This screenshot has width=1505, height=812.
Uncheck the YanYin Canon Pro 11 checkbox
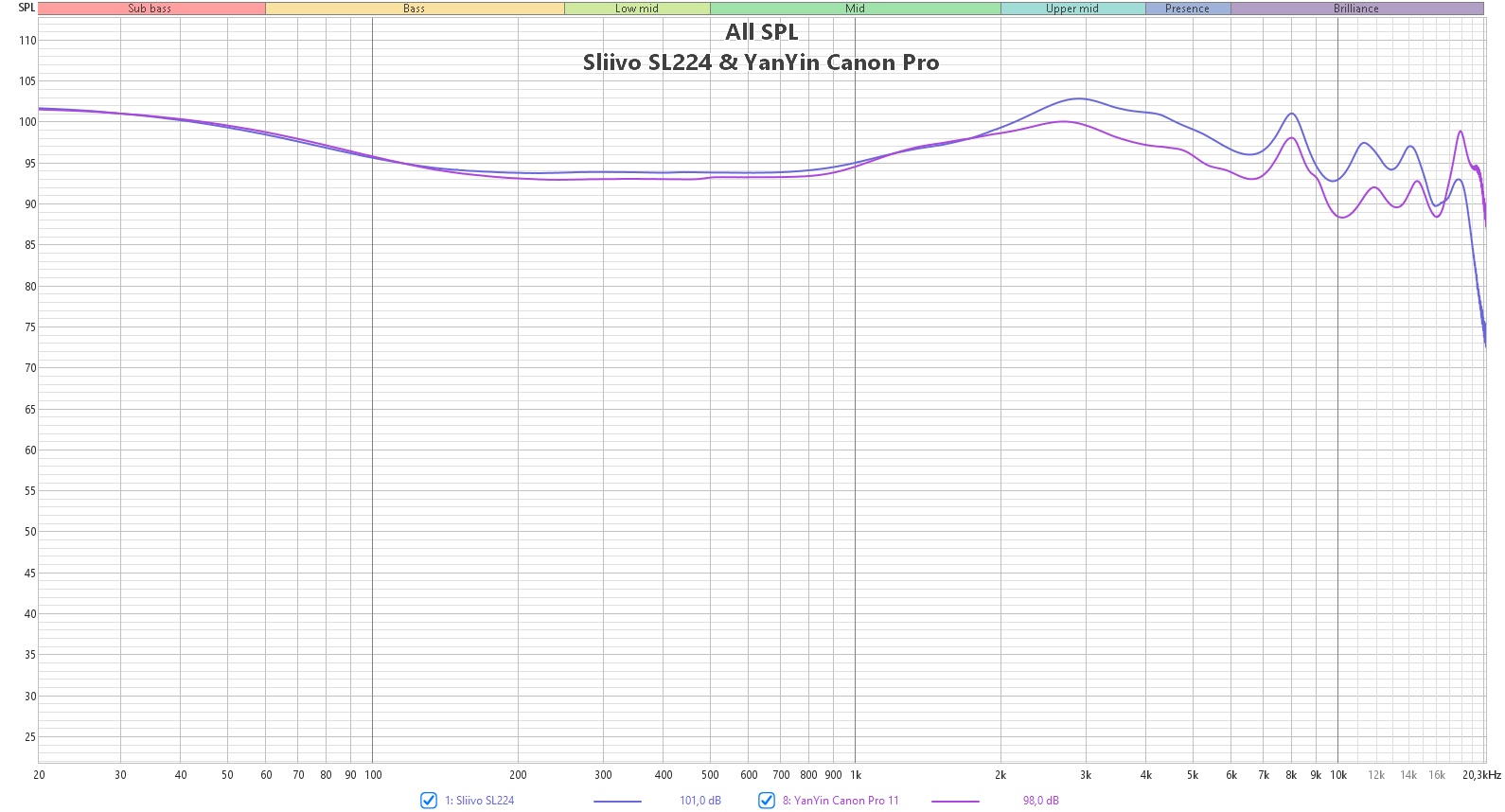pyautogui.click(x=767, y=801)
